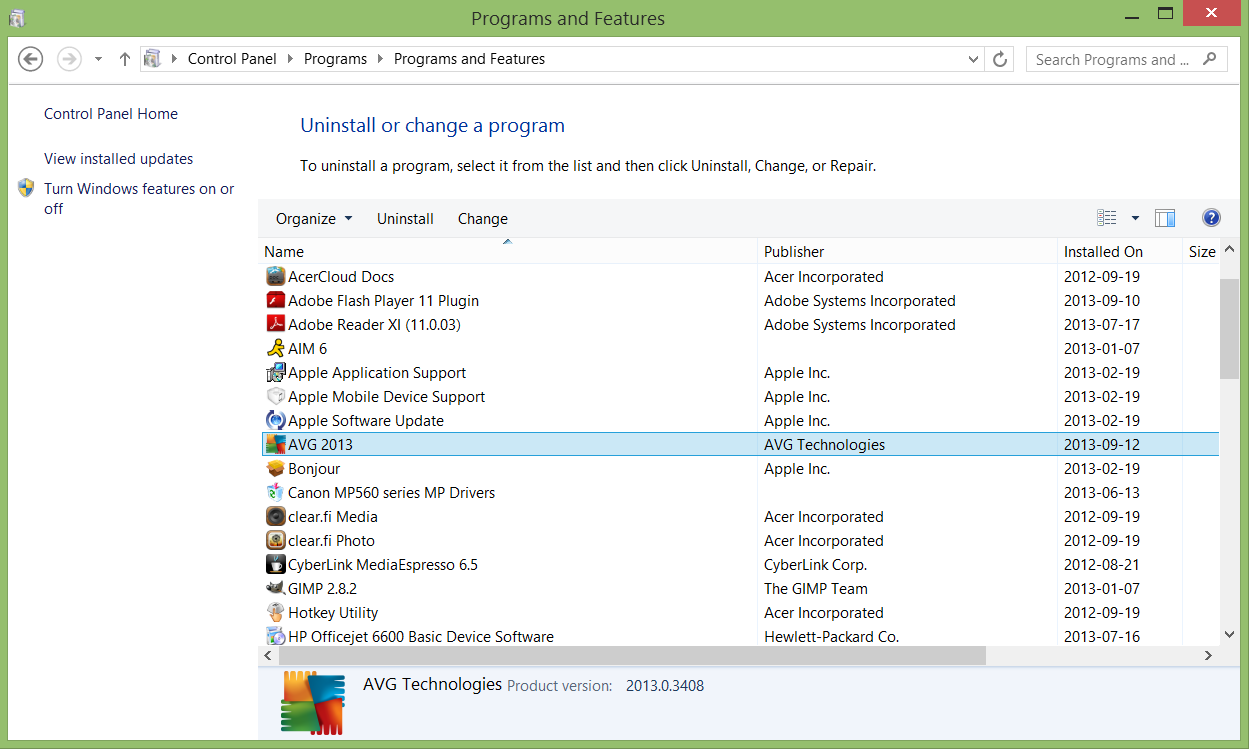Click the Bonjour package icon
The image size is (1249, 749).
(x=276, y=469)
